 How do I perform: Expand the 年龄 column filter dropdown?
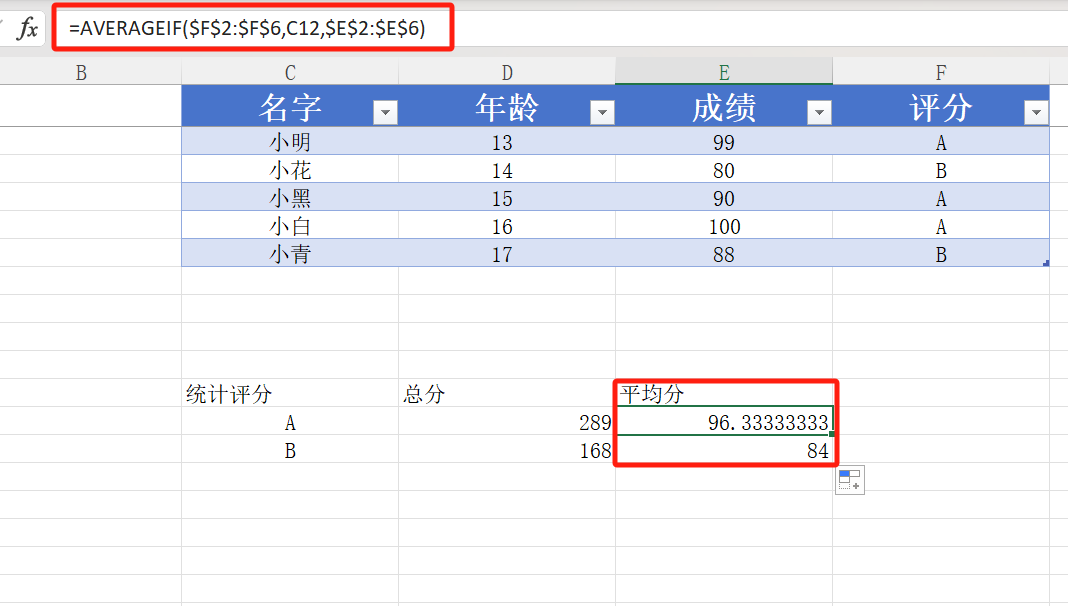point(602,113)
